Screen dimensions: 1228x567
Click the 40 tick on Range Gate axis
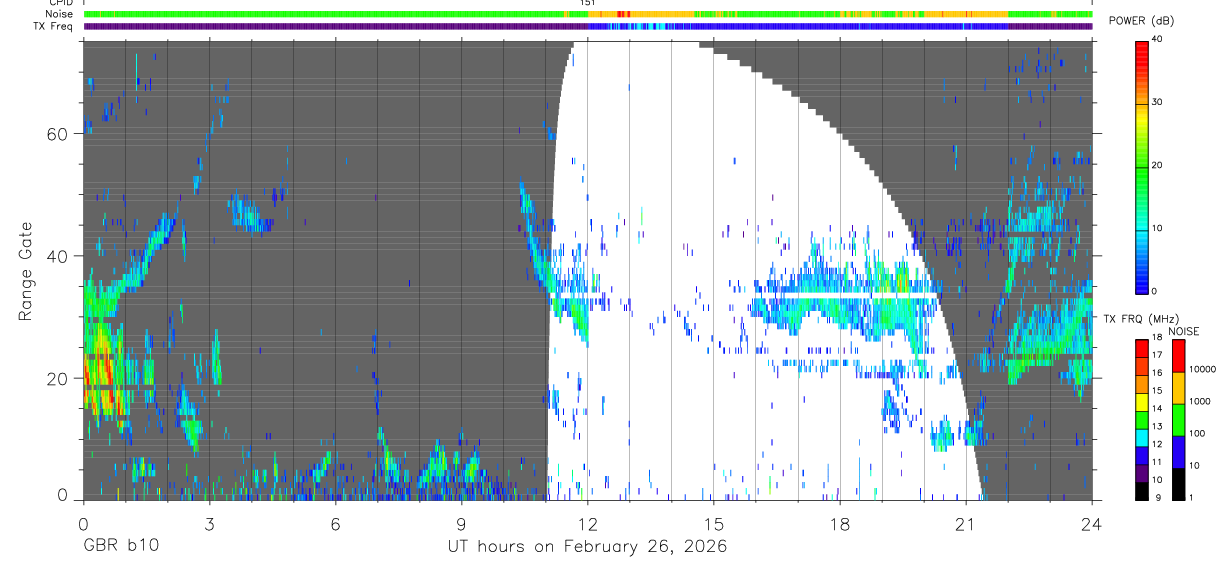[x=58, y=256]
